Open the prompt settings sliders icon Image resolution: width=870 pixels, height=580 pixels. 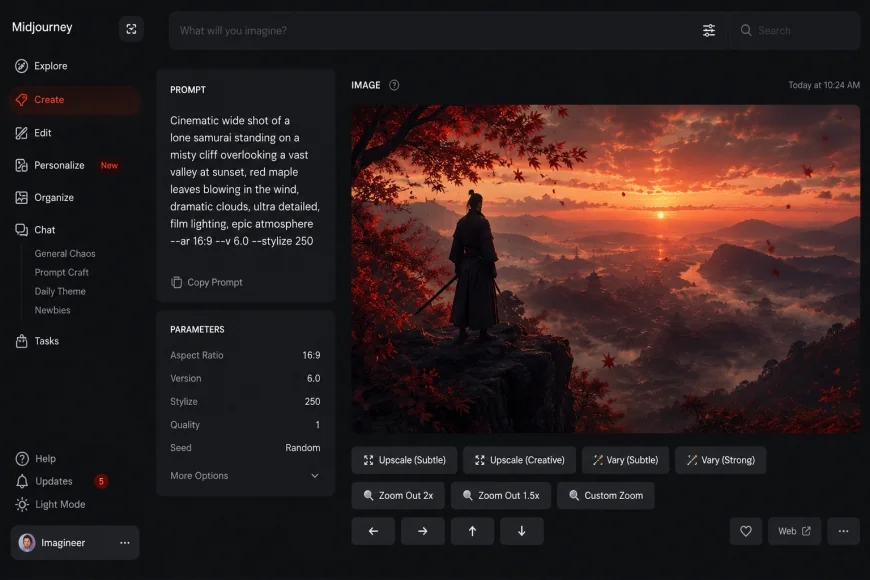click(x=709, y=31)
